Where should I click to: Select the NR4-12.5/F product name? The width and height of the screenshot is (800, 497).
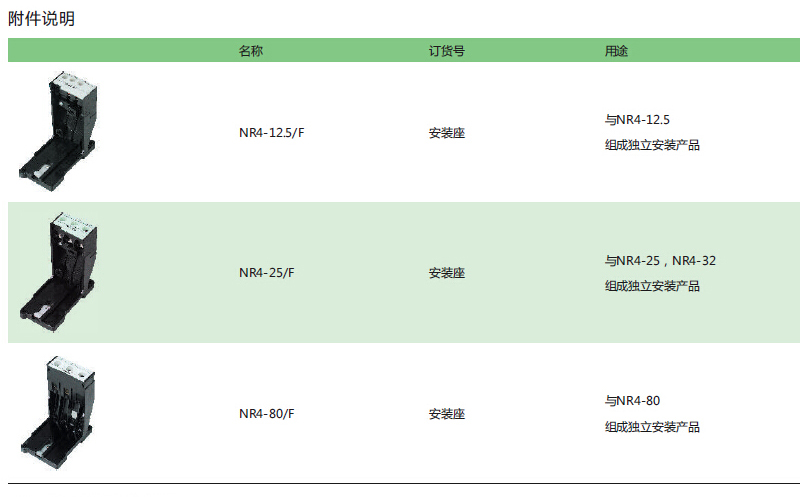click(271, 133)
